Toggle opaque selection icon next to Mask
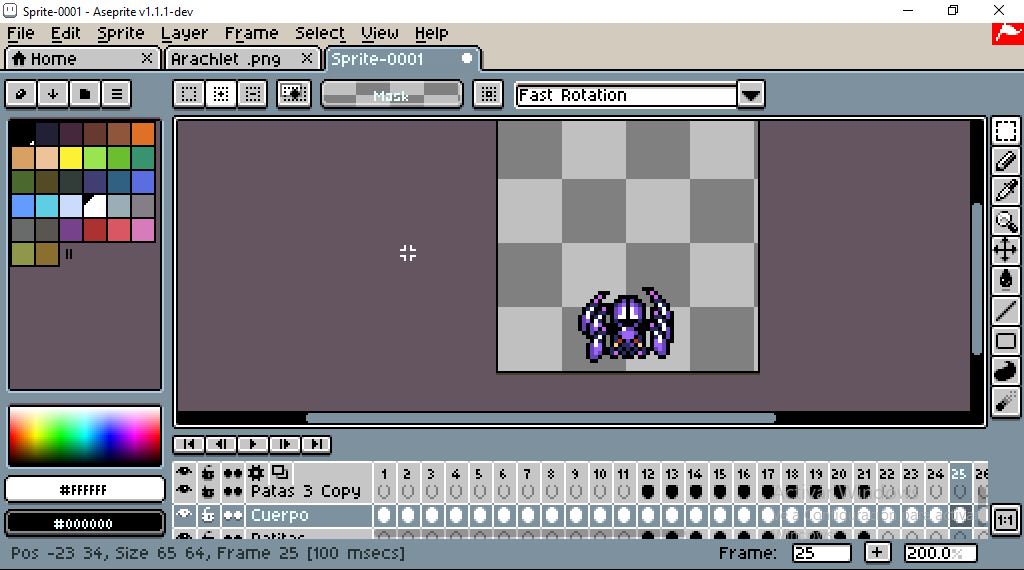Viewport: 1024px width, 570px height. click(294, 94)
